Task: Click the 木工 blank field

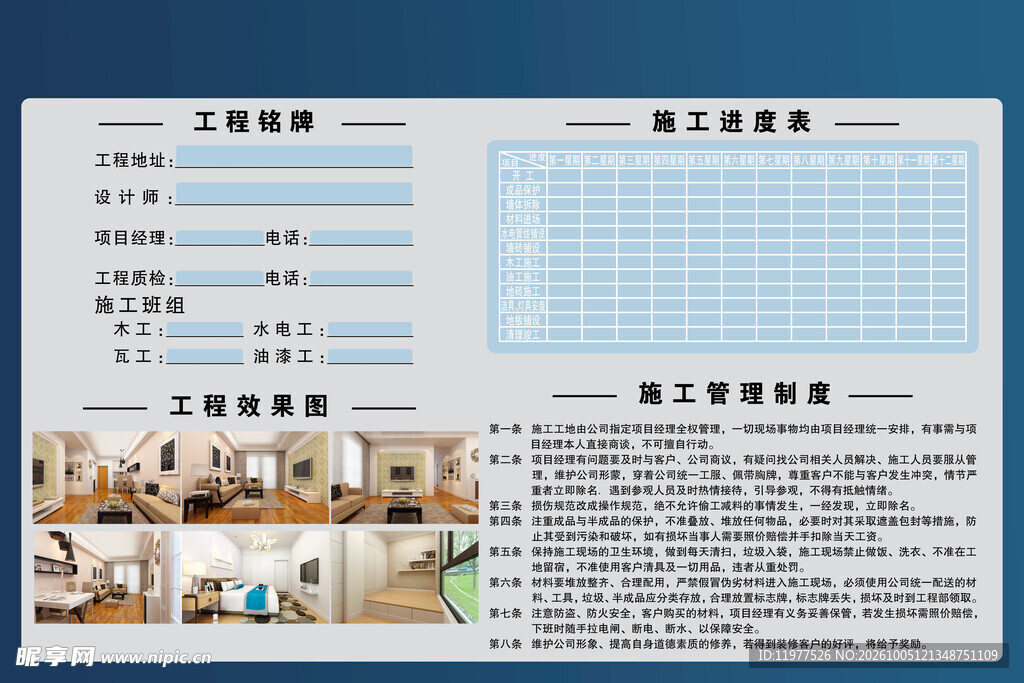Action: [x=204, y=329]
